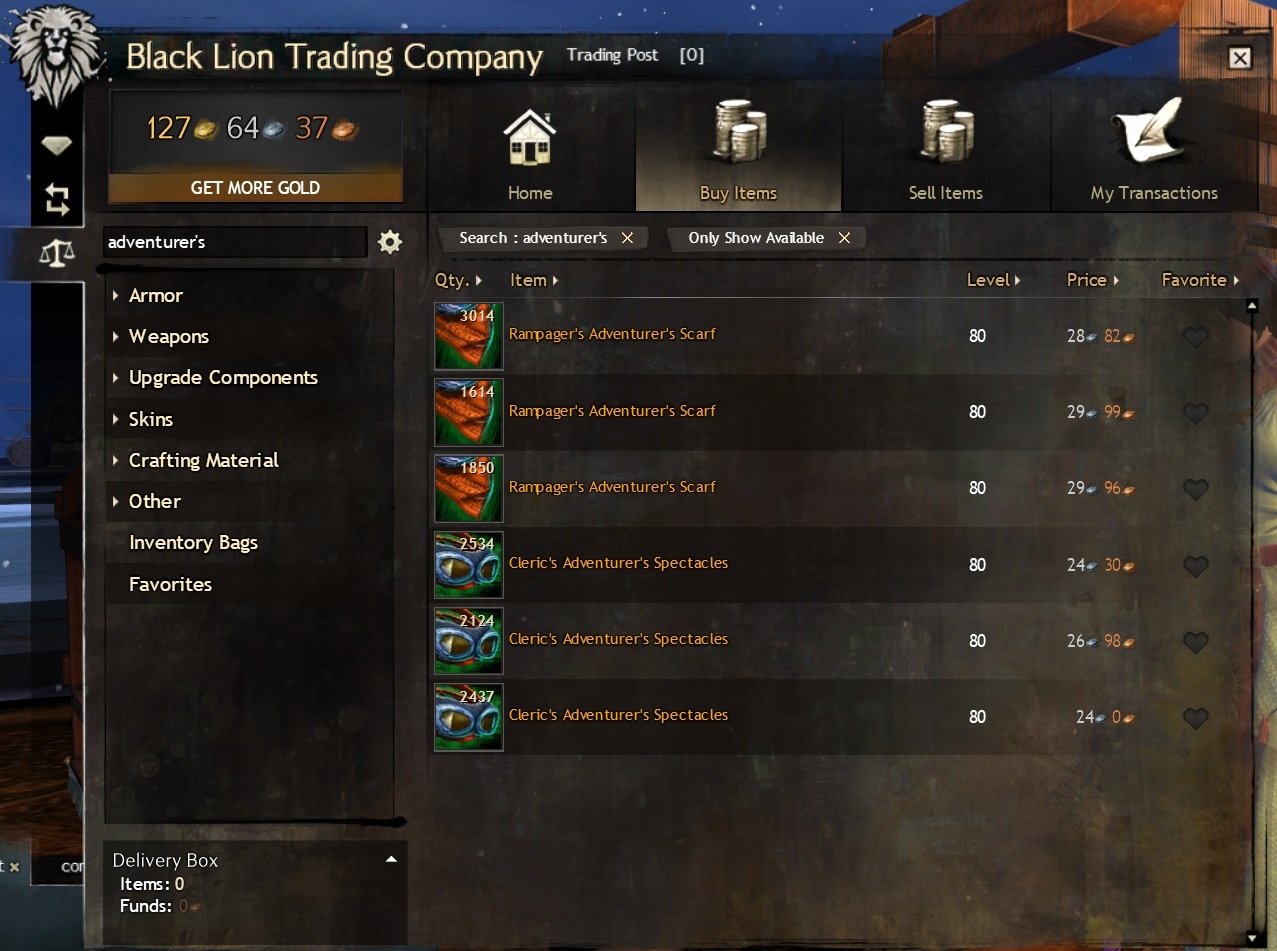Click the results list scrollbar down arrow
The image size is (1277, 951).
coord(1252,938)
